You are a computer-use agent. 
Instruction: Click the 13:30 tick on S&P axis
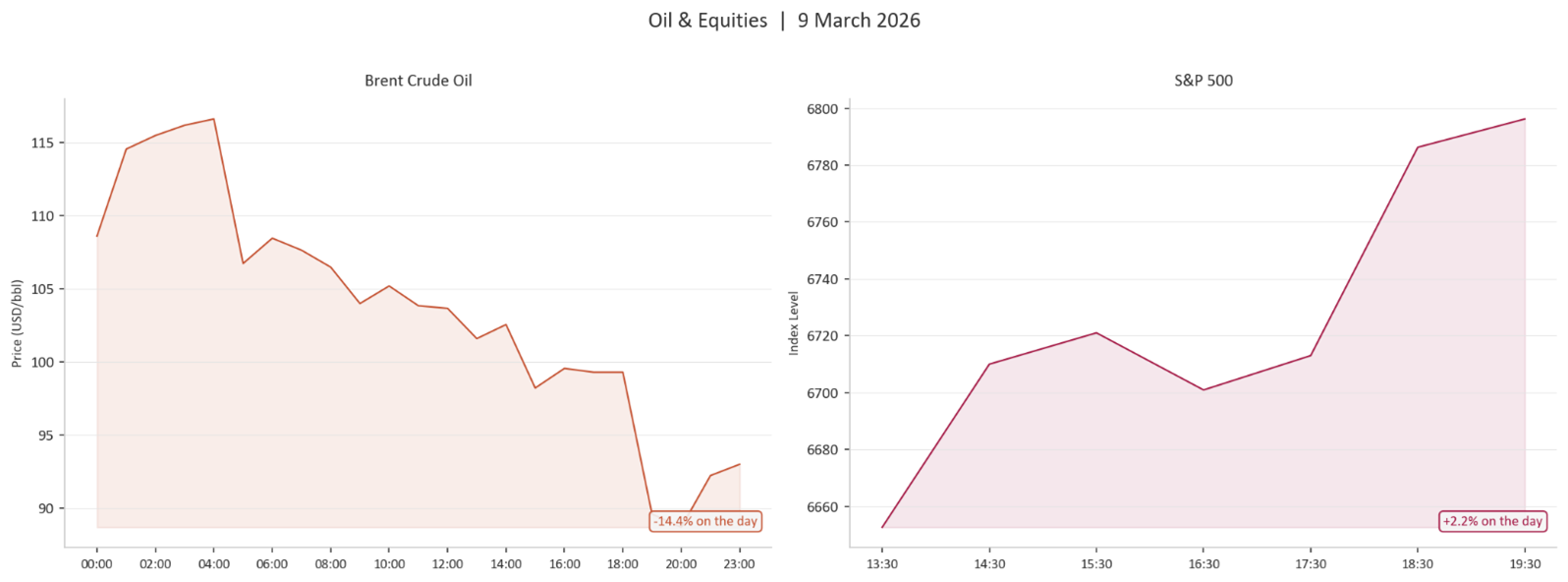coord(881,564)
